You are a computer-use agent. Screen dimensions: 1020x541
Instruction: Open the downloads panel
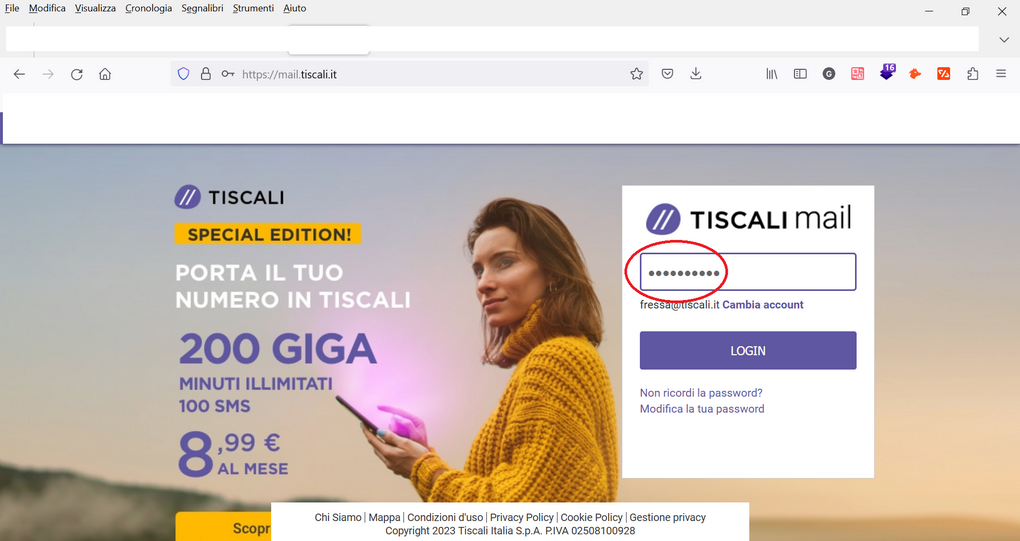pos(696,73)
